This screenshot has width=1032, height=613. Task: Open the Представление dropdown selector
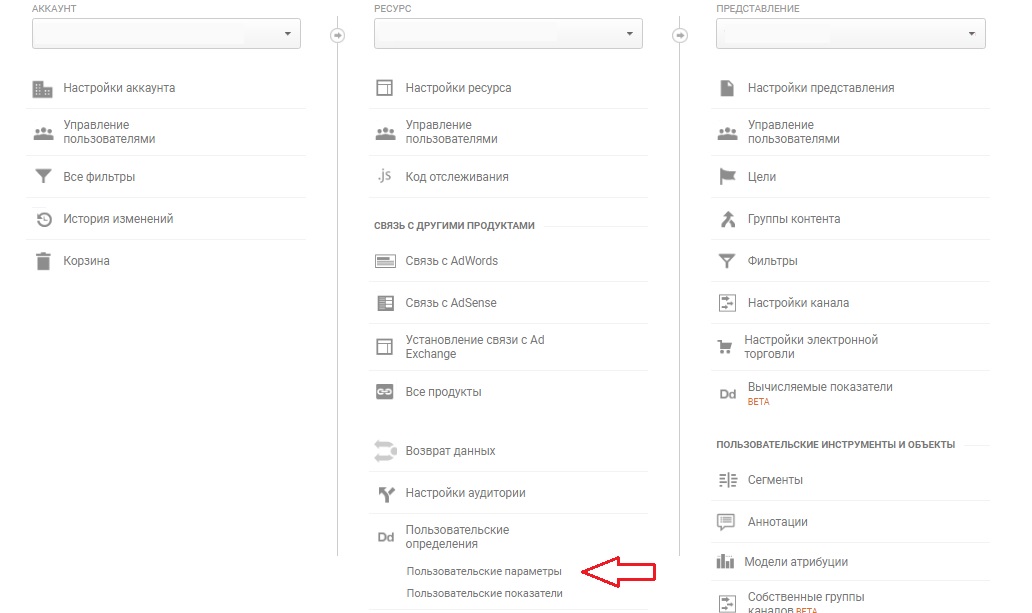850,34
